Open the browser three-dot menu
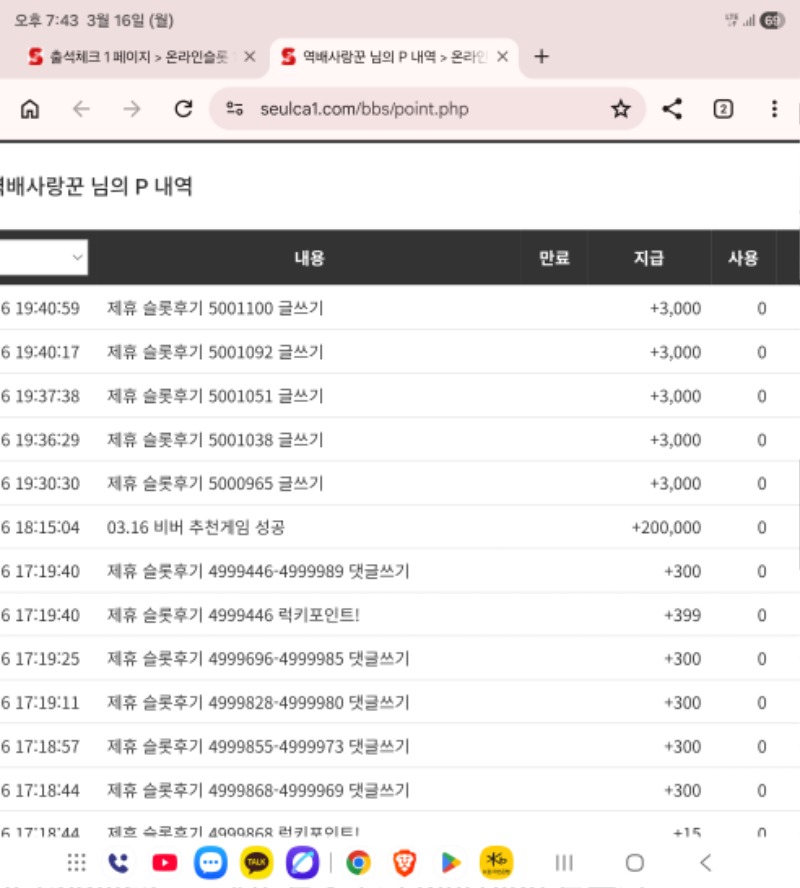Screen dimensions: 800x888 pos(774,109)
